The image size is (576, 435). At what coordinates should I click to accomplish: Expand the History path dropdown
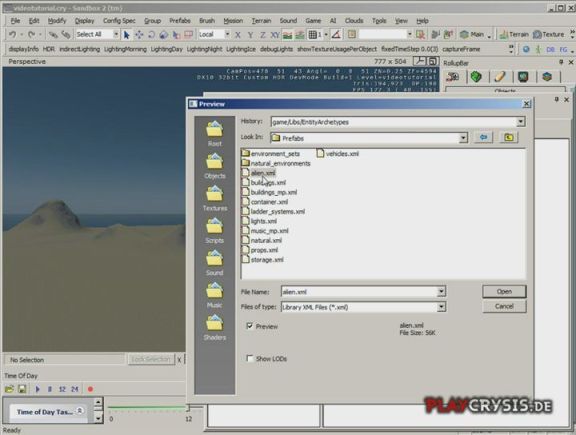[x=521, y=122]
